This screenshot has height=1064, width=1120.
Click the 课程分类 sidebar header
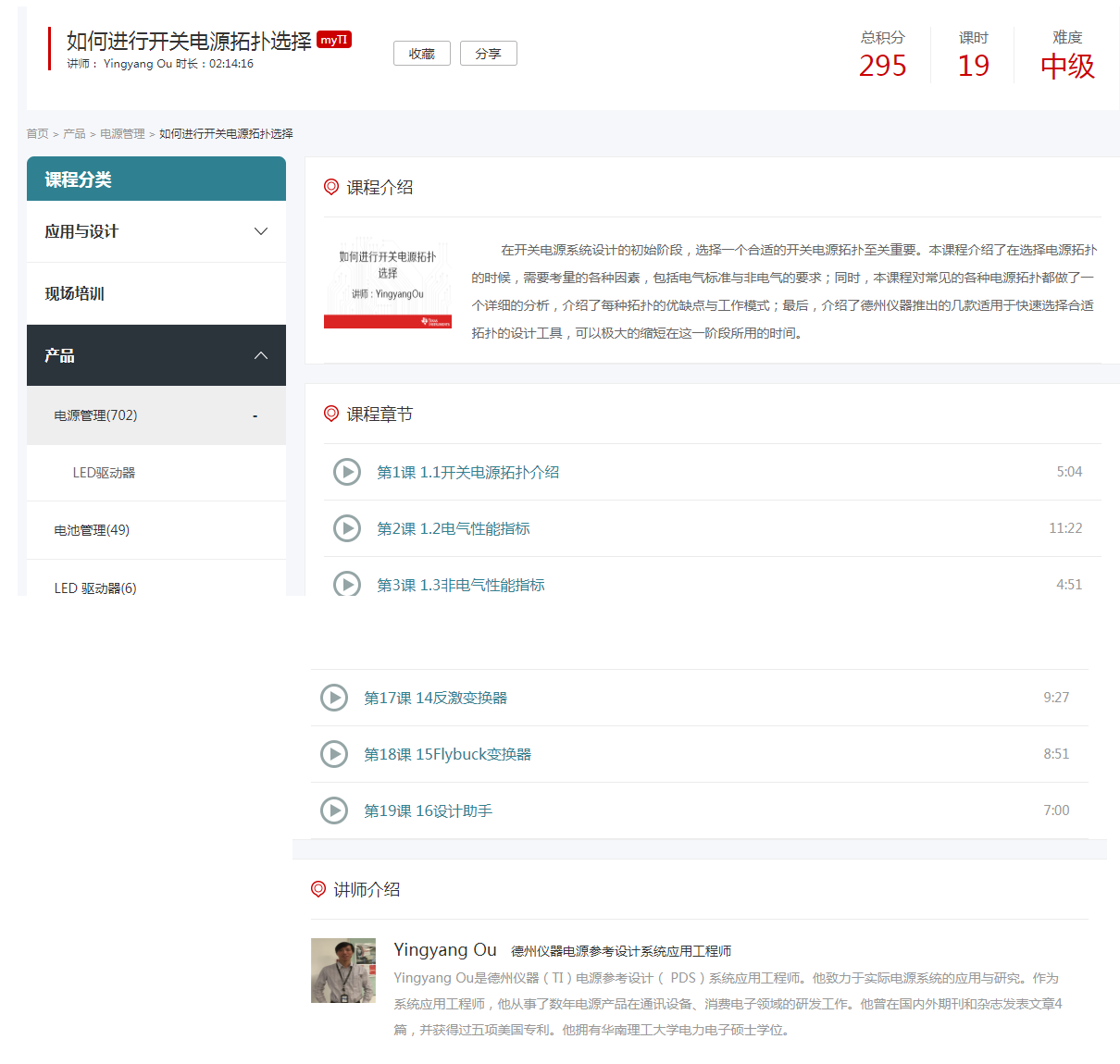pyautogui.click(x=156, y=179)
